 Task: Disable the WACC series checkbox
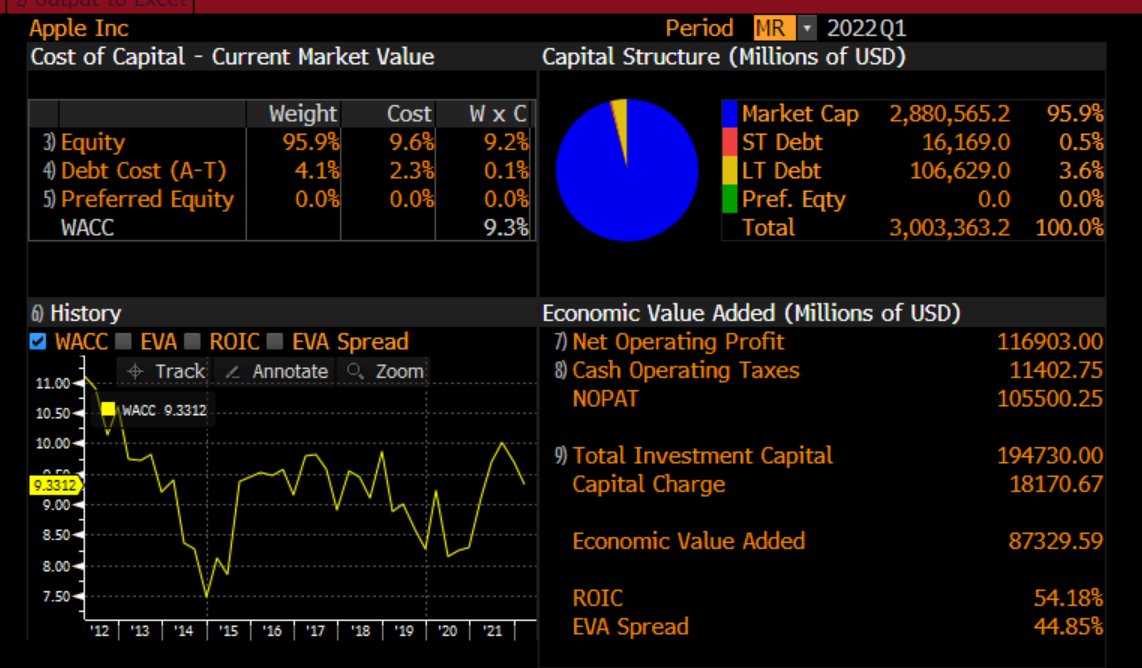click(x=37, y=341)
